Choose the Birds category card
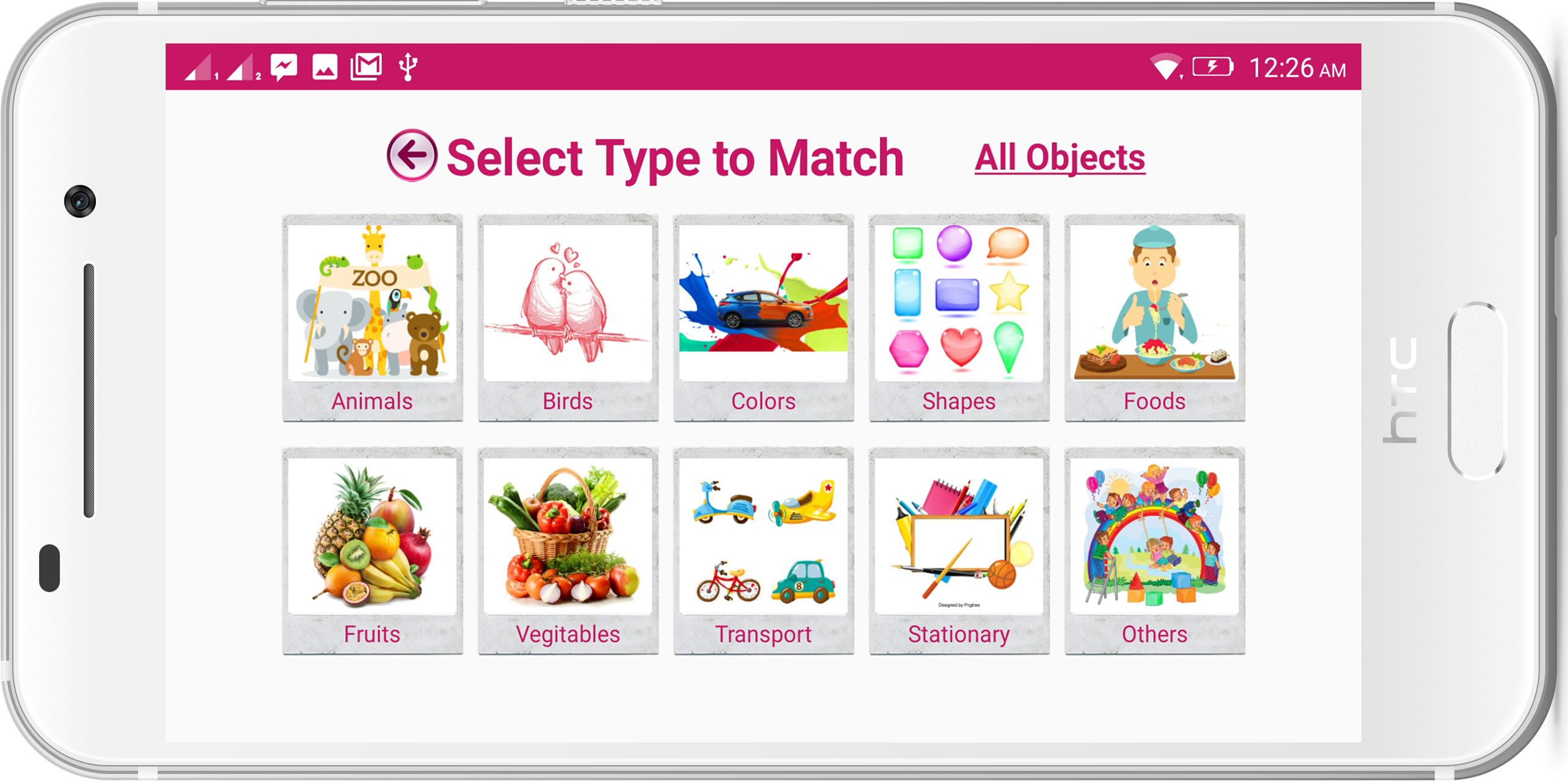 568,318
